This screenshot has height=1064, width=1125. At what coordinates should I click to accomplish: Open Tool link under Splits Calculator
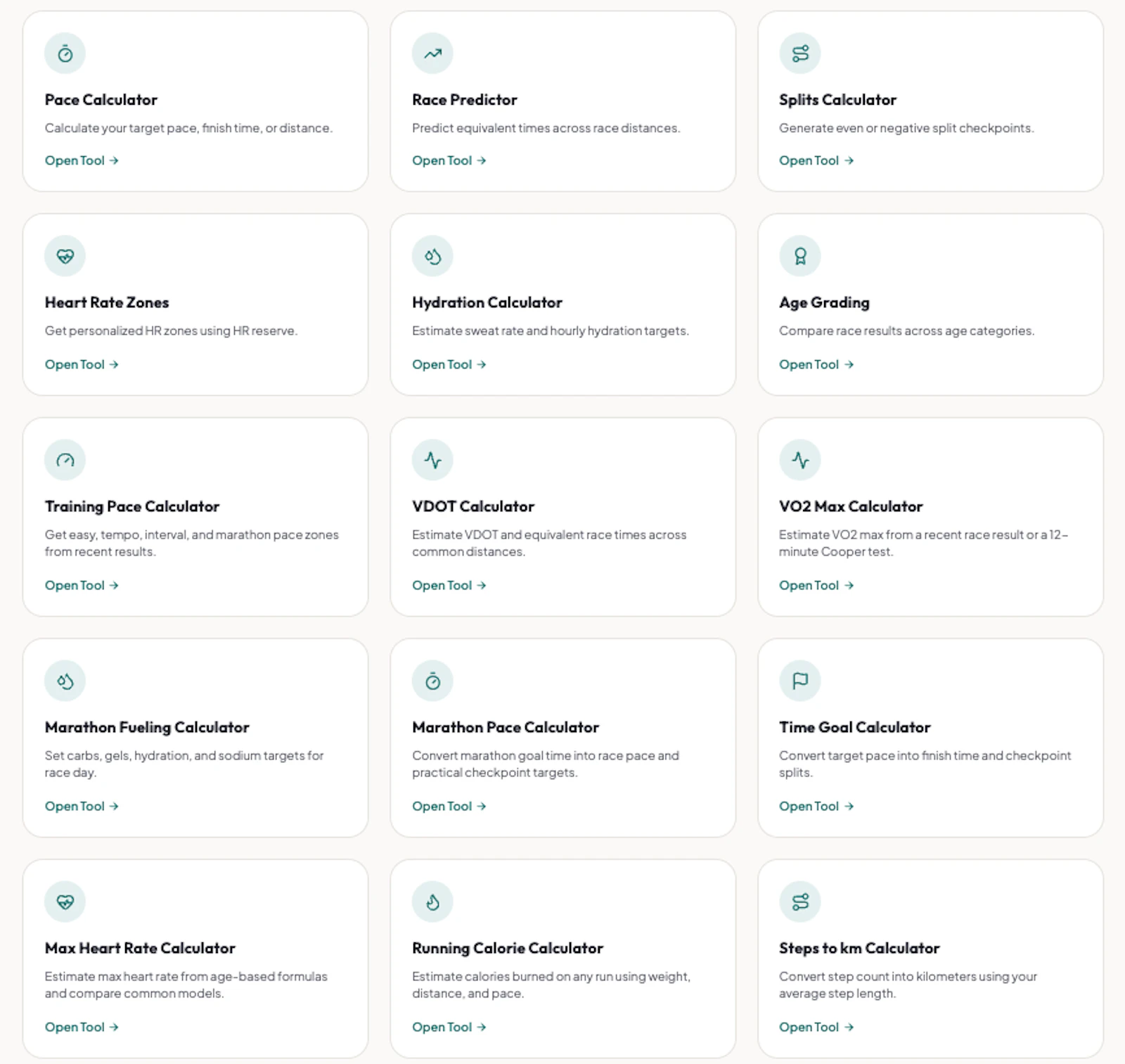pos(816,160)
